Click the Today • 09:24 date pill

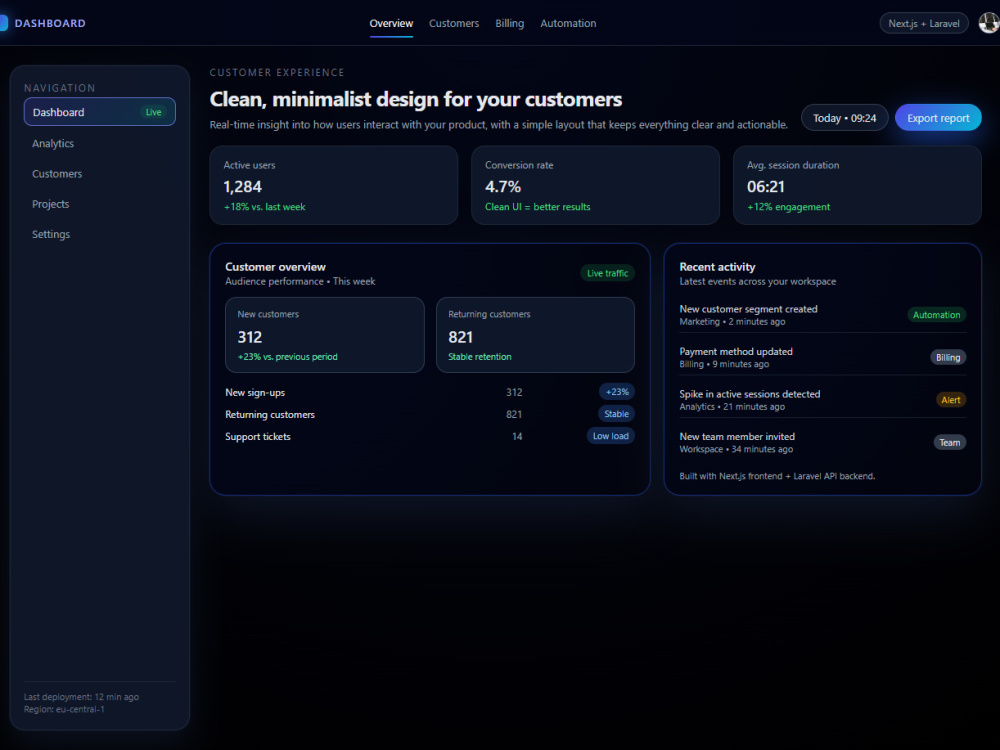click(x=844, y=118)
